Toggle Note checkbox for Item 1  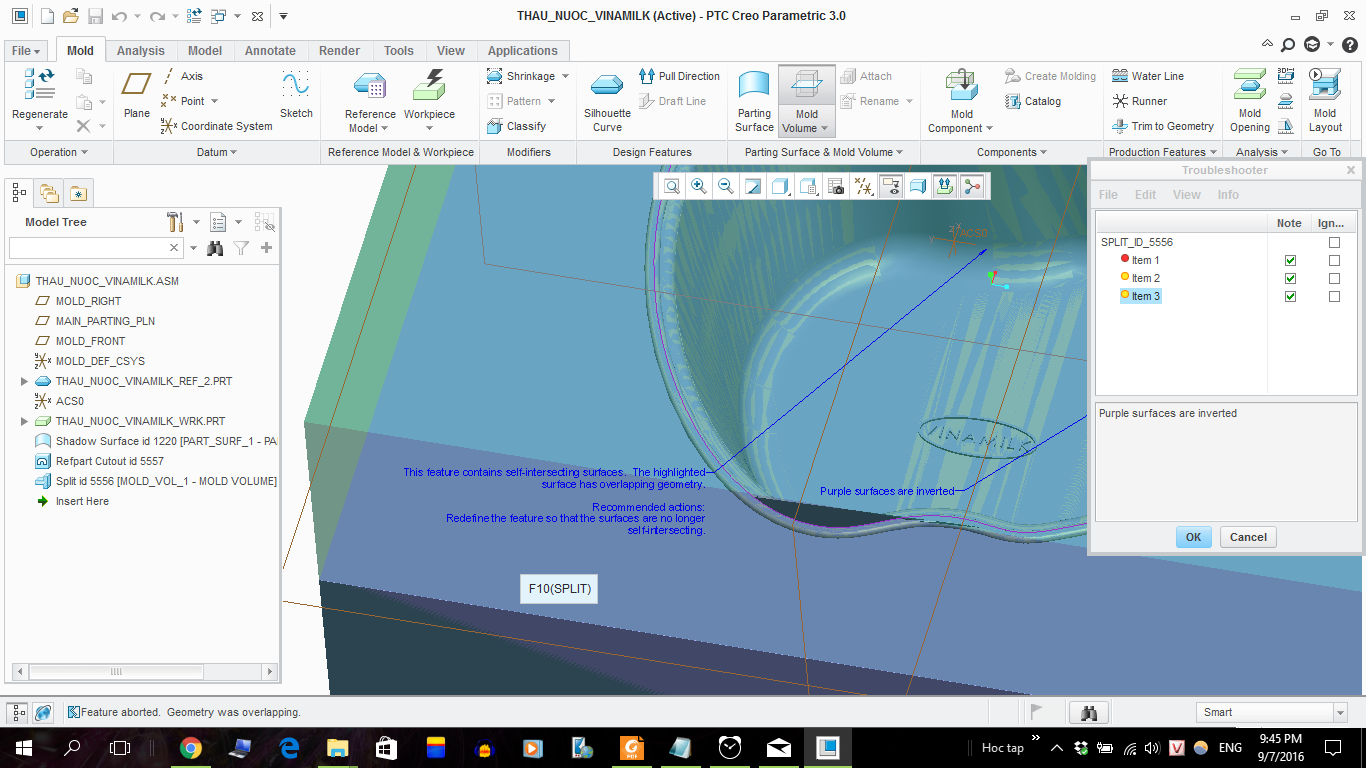(x=1290, y=260)
